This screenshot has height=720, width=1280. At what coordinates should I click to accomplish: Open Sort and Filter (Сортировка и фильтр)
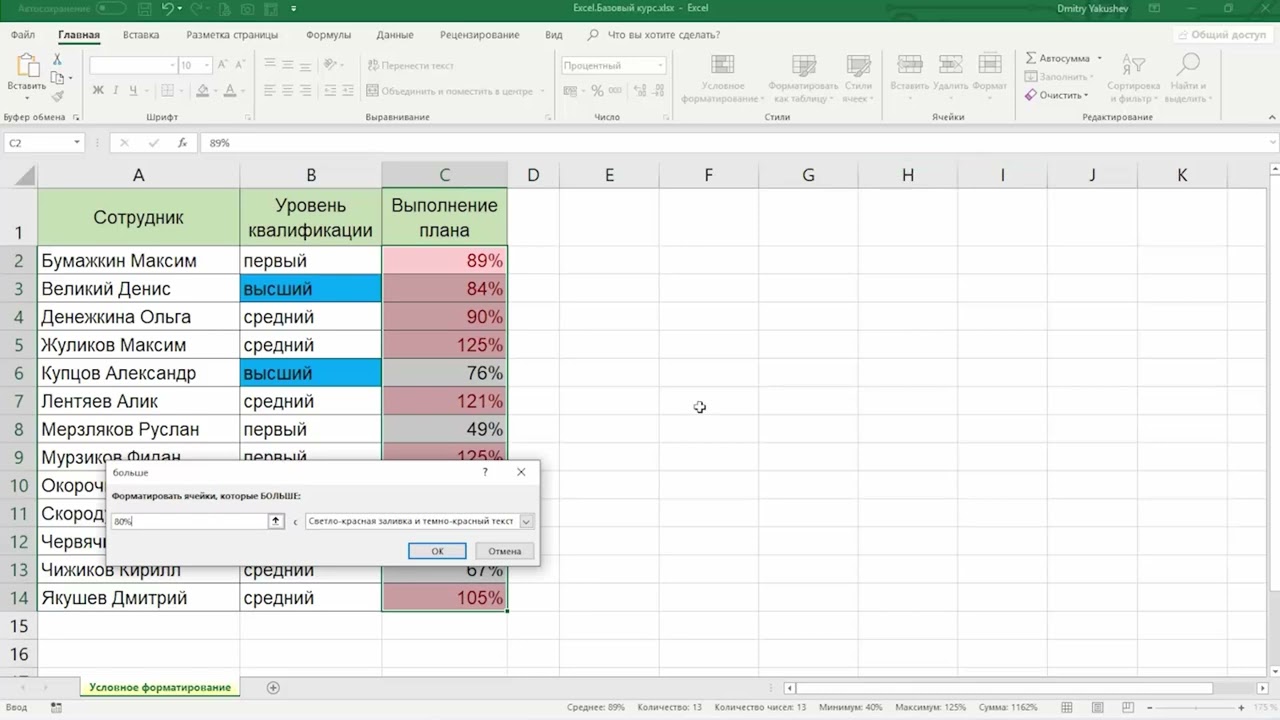1133,79
